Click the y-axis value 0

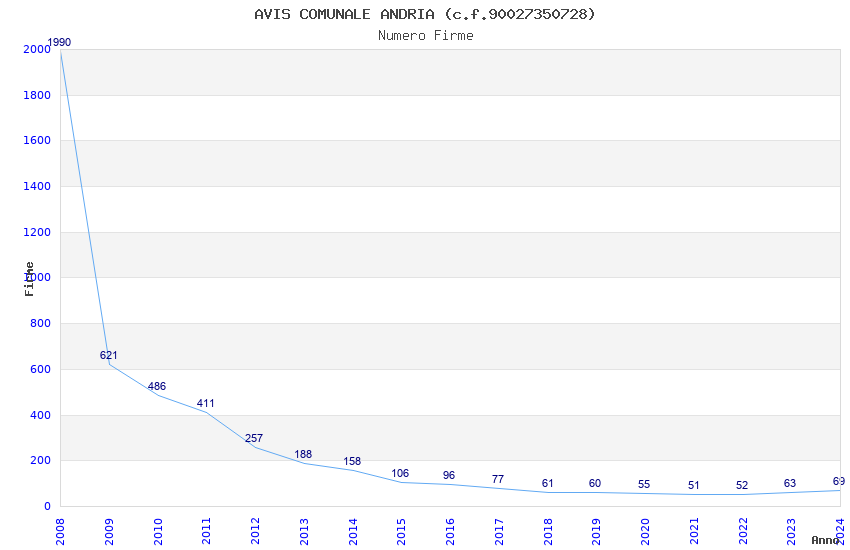47,506
